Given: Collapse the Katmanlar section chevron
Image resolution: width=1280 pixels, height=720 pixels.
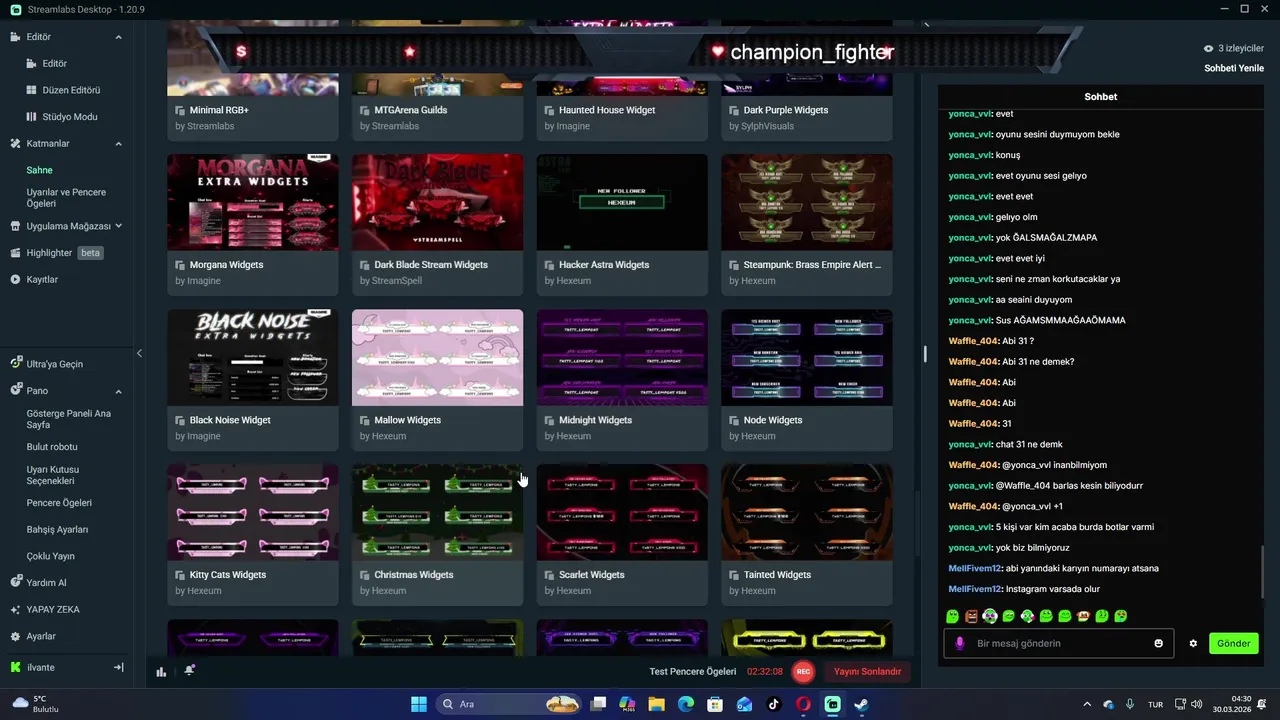Looking at the screenshot, I should (118, 144).
